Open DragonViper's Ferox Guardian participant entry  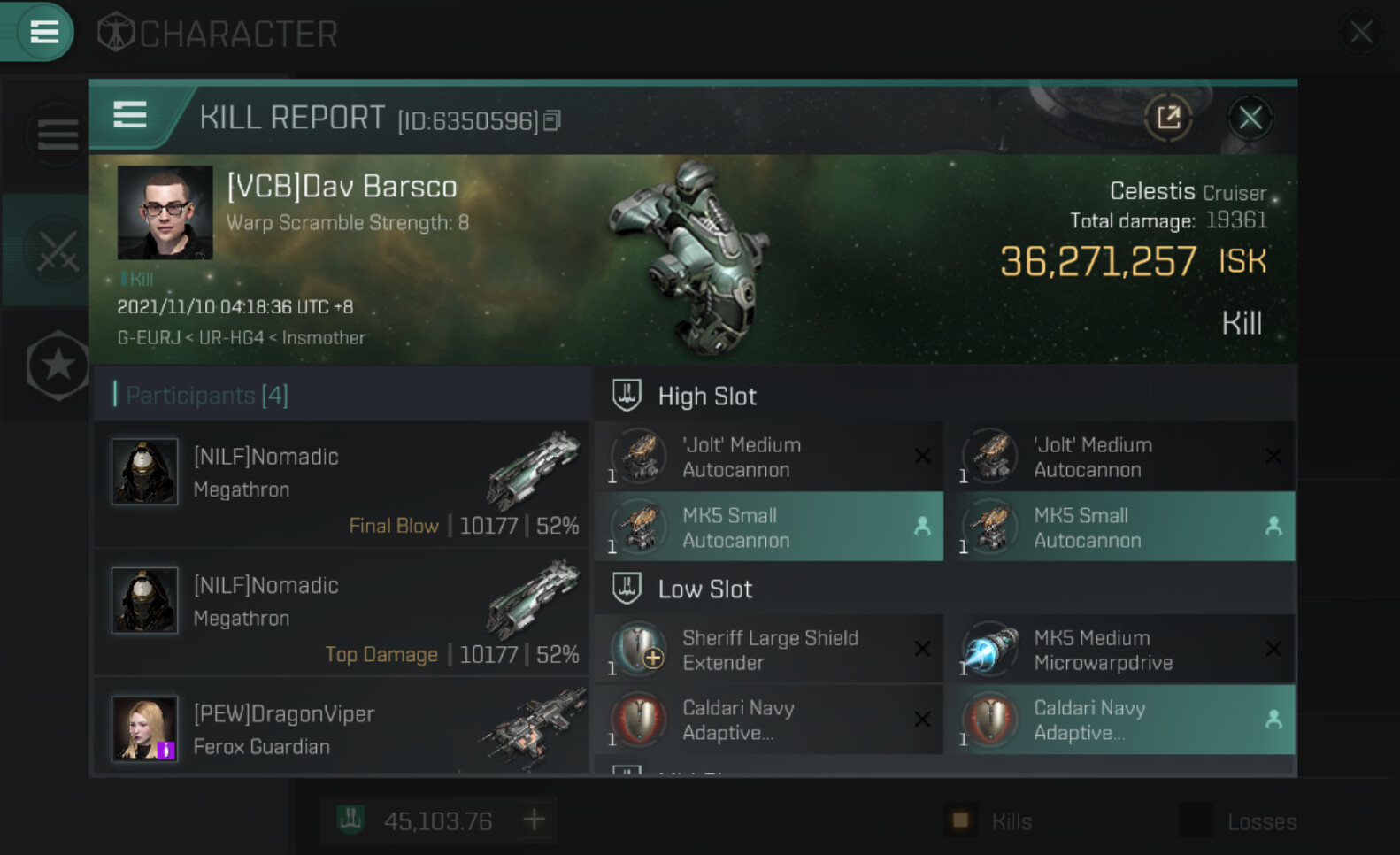click(x=342, y=728)
